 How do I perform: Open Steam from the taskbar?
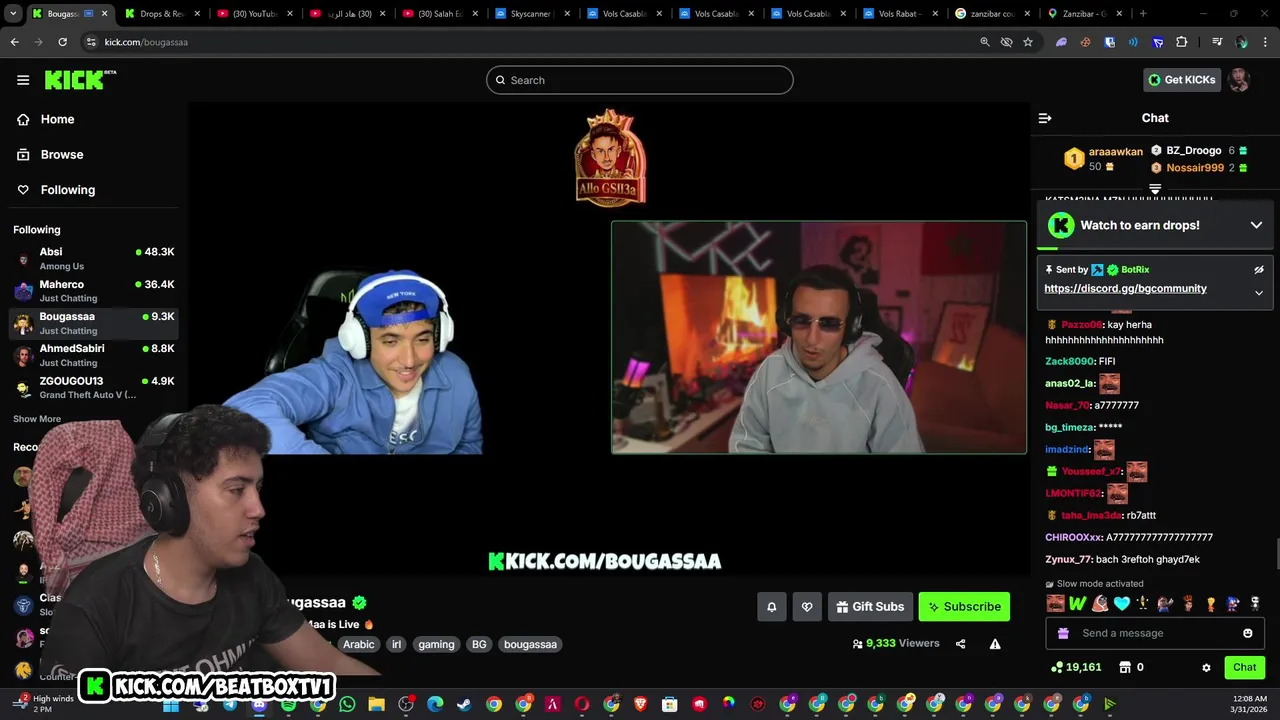(x=464, y=704)
